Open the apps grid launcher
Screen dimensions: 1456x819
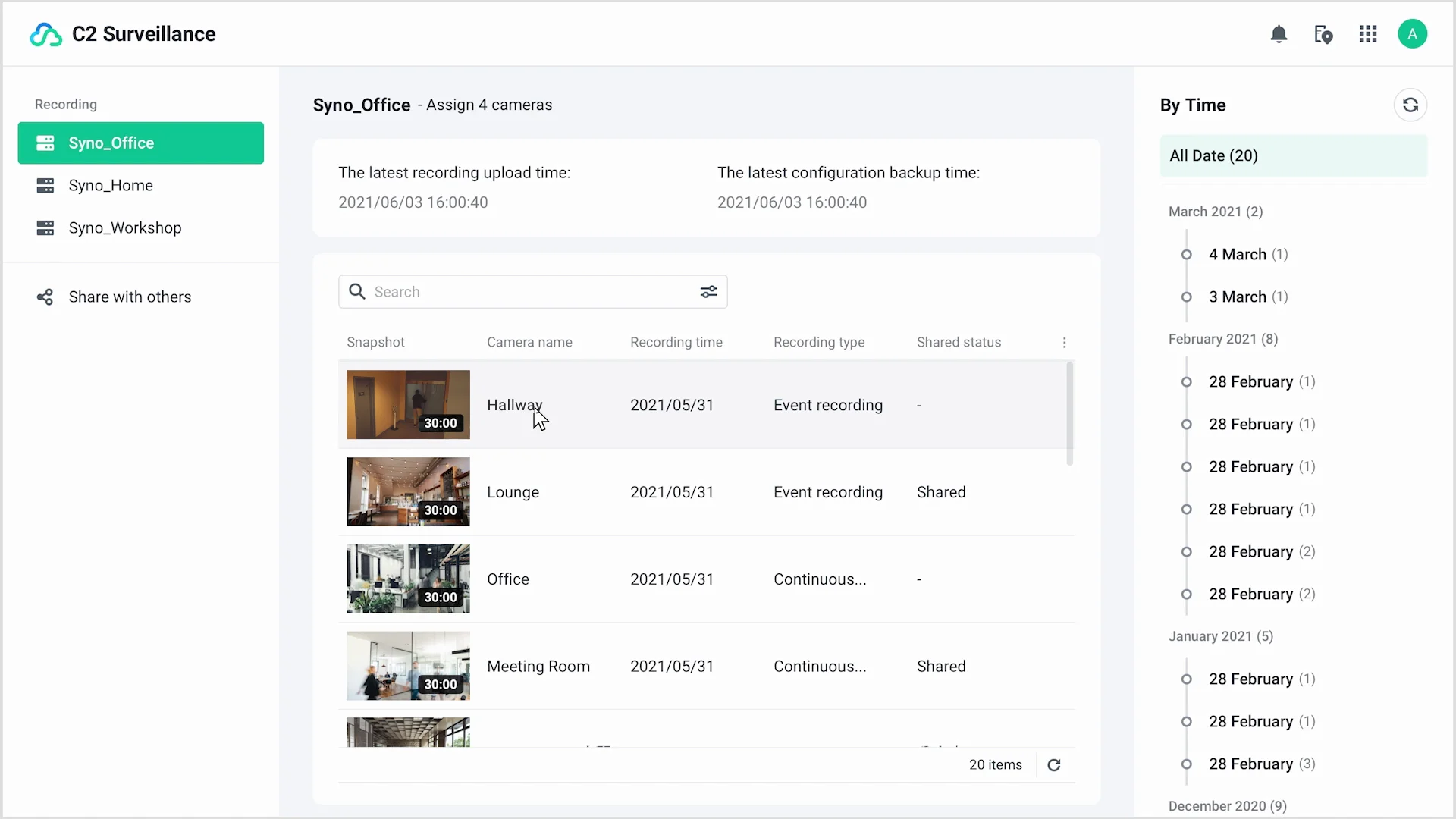tap(1368, 34)
